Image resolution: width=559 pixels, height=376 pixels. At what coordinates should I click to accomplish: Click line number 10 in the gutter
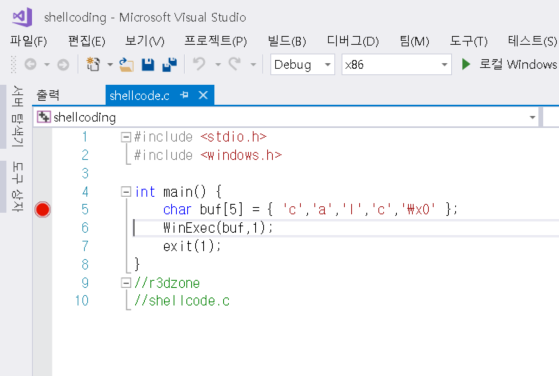82,301
